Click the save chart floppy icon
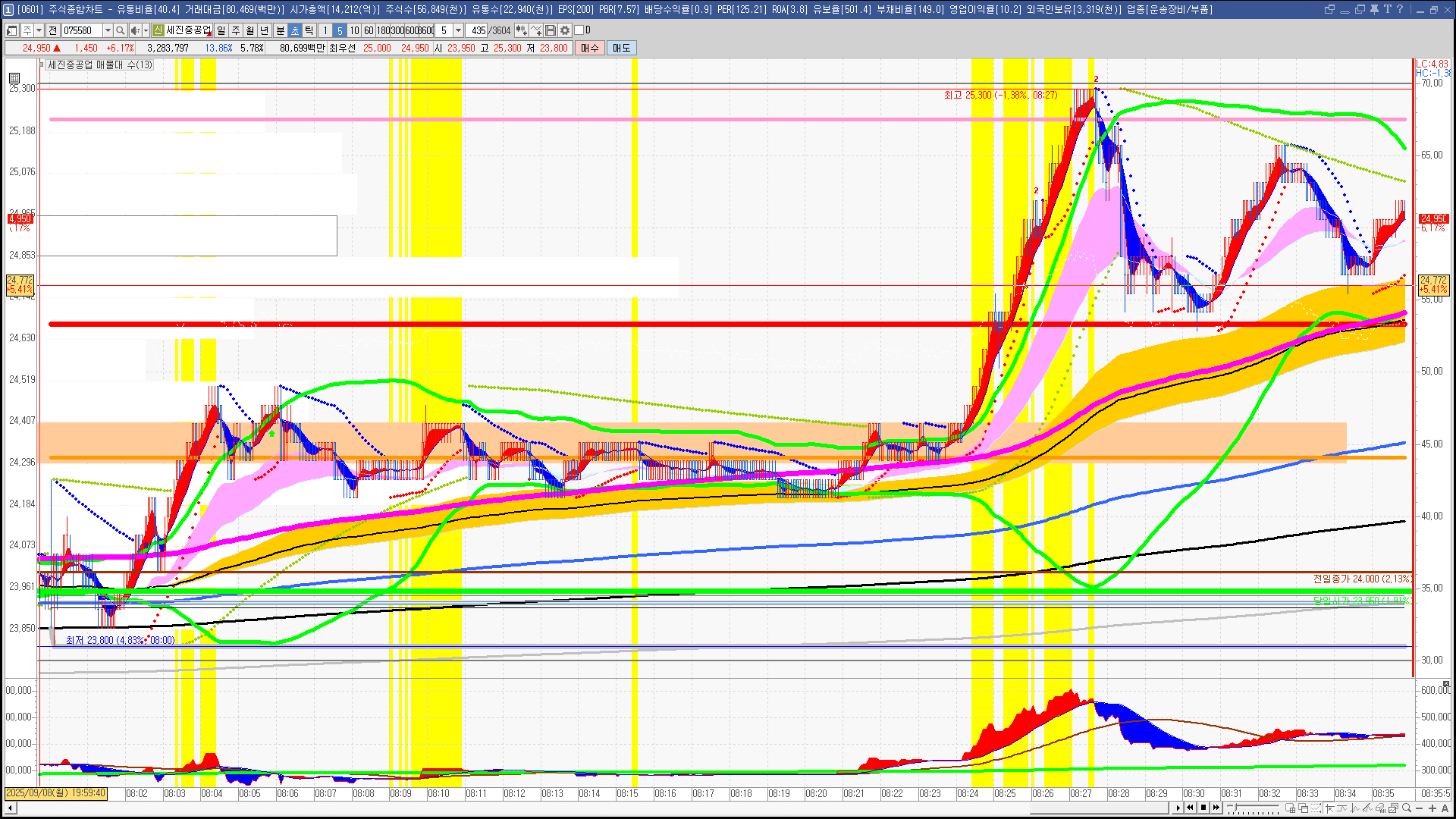 (551, 30)
